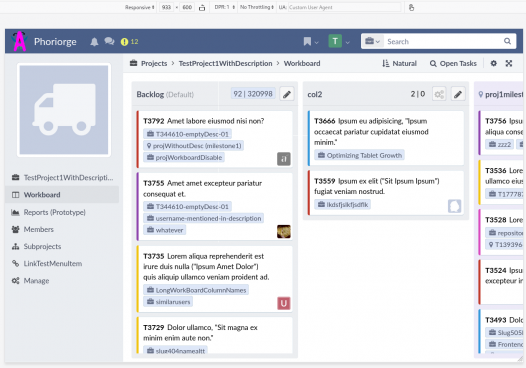The width and height of the screenshot is (526, 368).
Task: Open the similarusers project tag
Action: point(168,302)
